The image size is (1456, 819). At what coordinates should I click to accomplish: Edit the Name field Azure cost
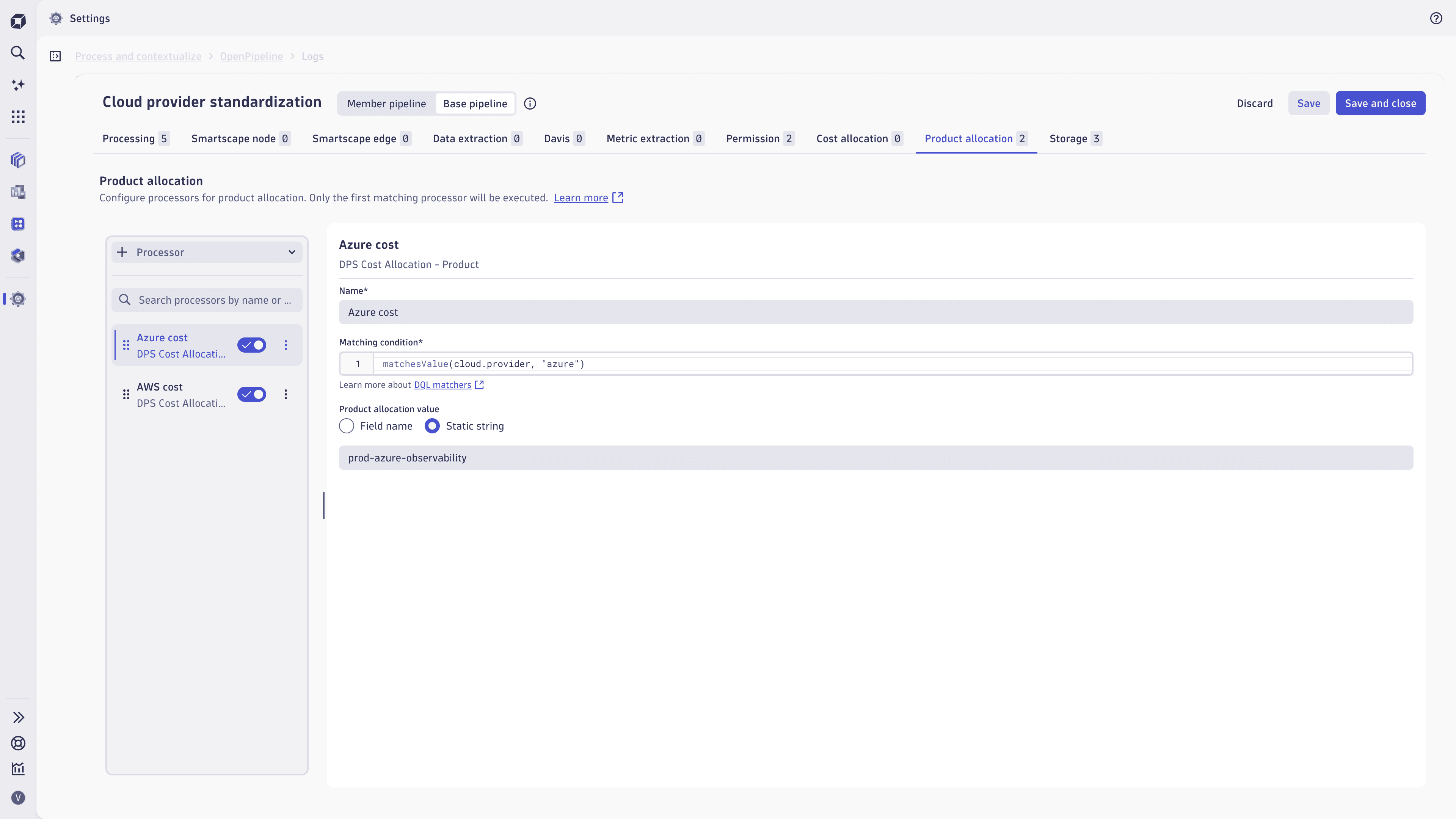pos(876,312)
